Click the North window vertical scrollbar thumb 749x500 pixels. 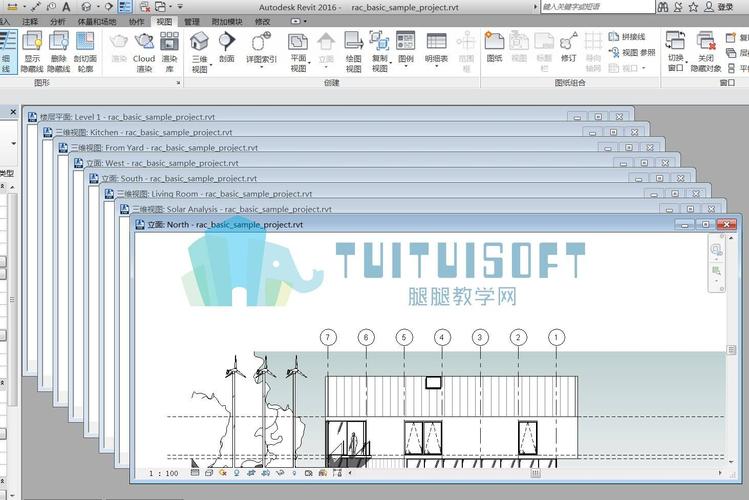(x=731, y=350)
